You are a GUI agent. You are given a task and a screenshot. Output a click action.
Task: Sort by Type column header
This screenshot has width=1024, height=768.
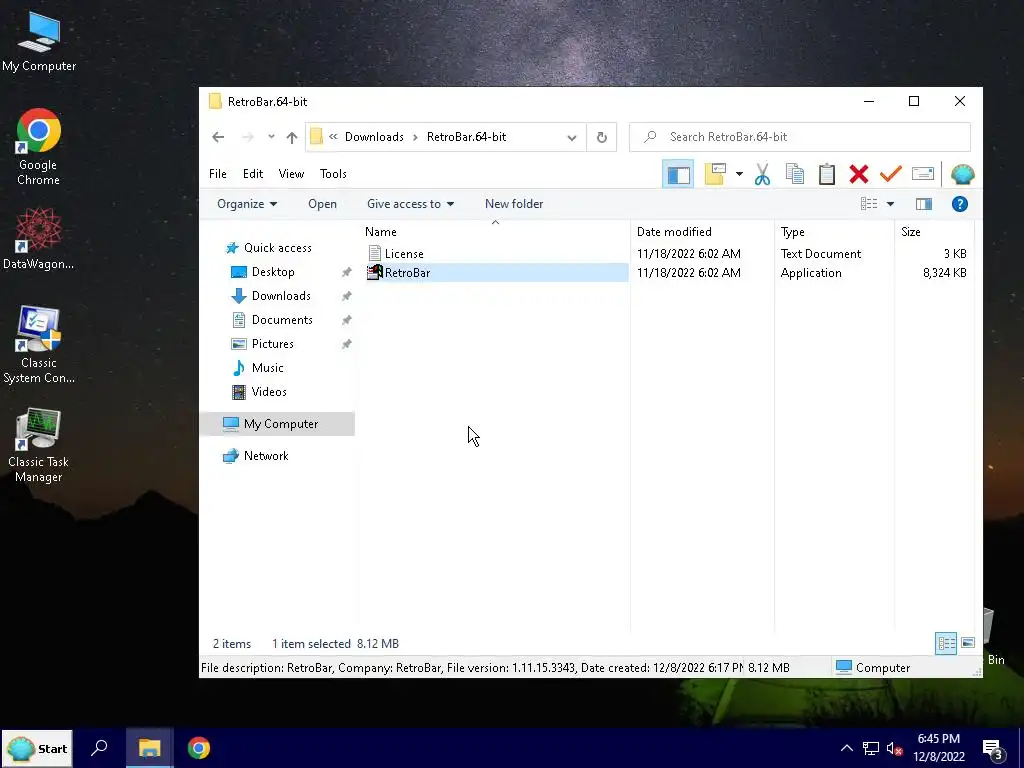835,232
